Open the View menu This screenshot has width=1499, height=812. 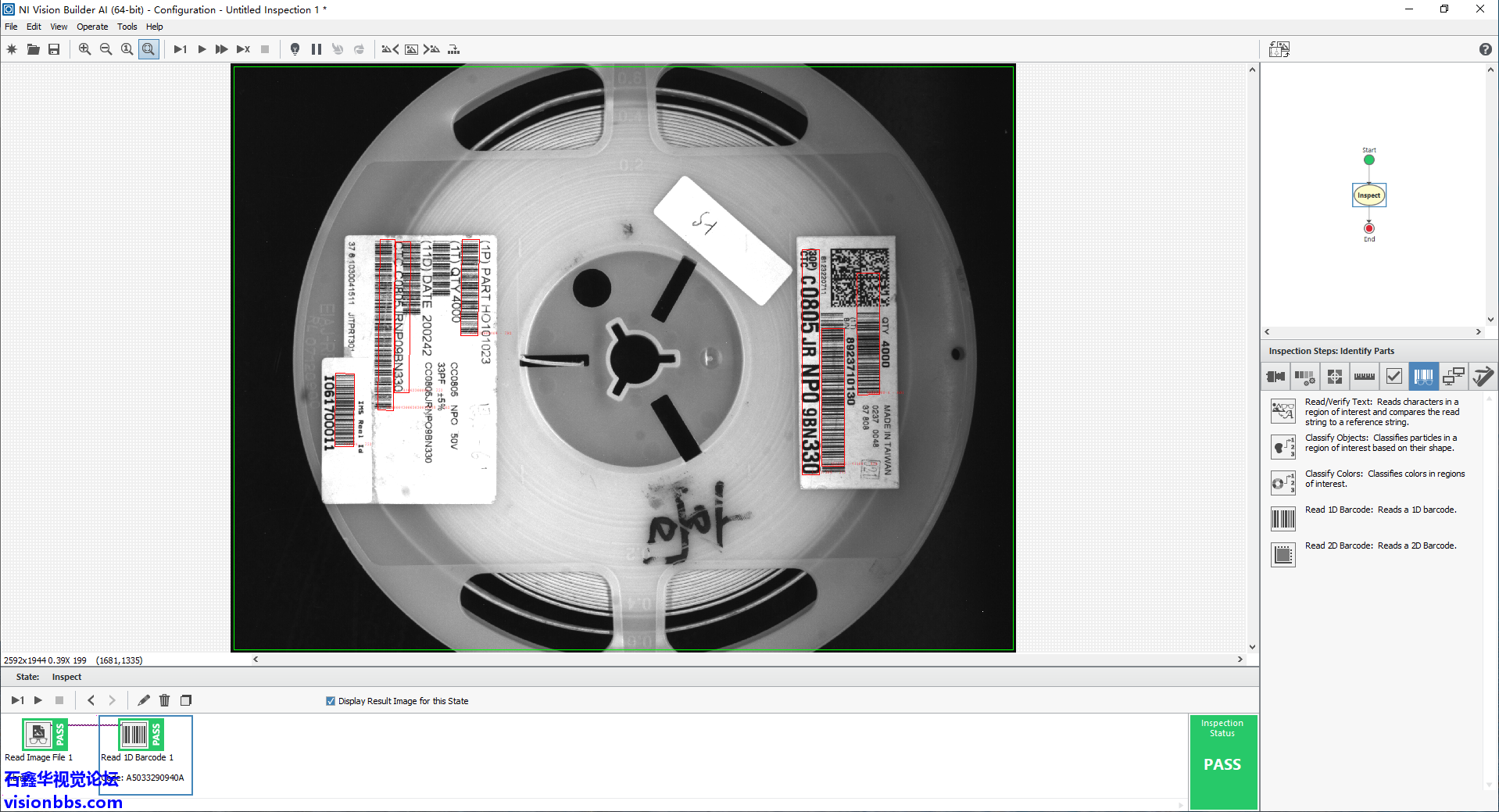(59, 27)
